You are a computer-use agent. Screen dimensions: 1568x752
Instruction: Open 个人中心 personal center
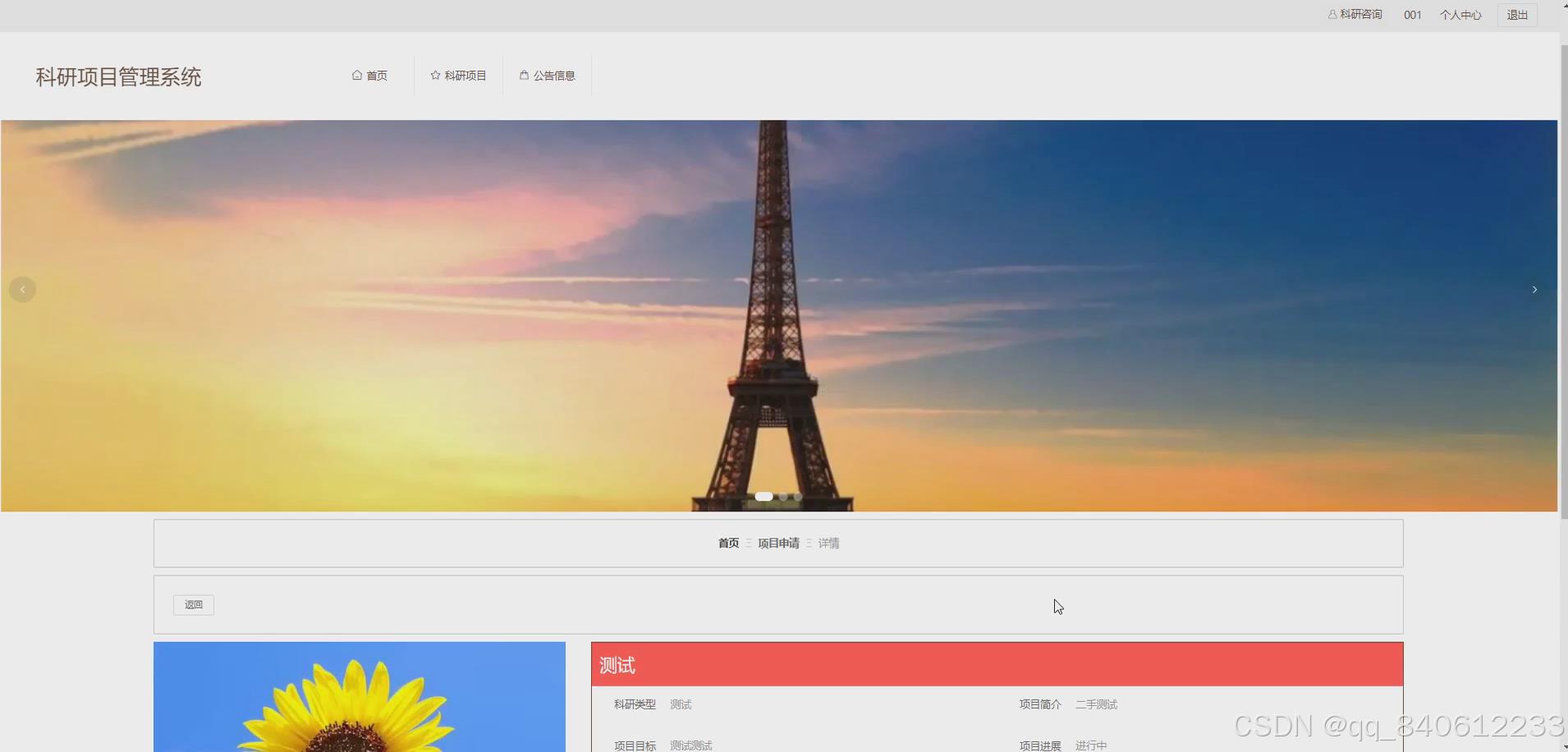click(x=1460, y=15)
